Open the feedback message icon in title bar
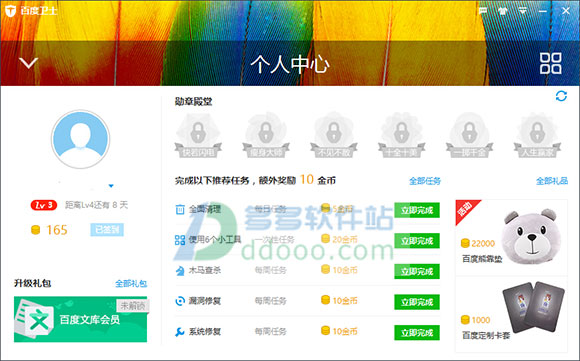 (483, 11)
